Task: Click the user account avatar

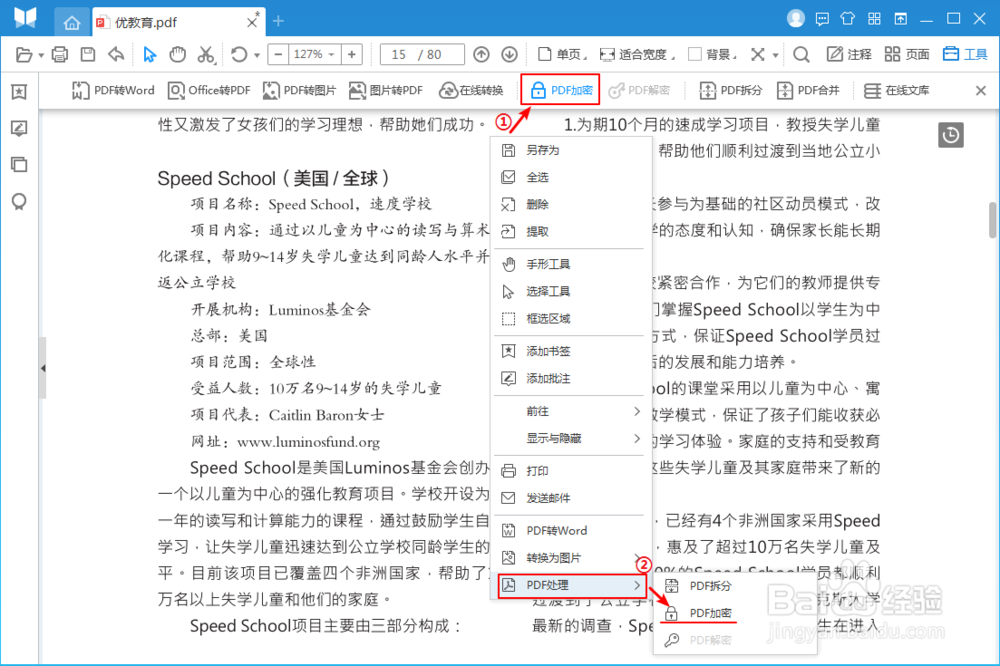Action: pos(795,18)
